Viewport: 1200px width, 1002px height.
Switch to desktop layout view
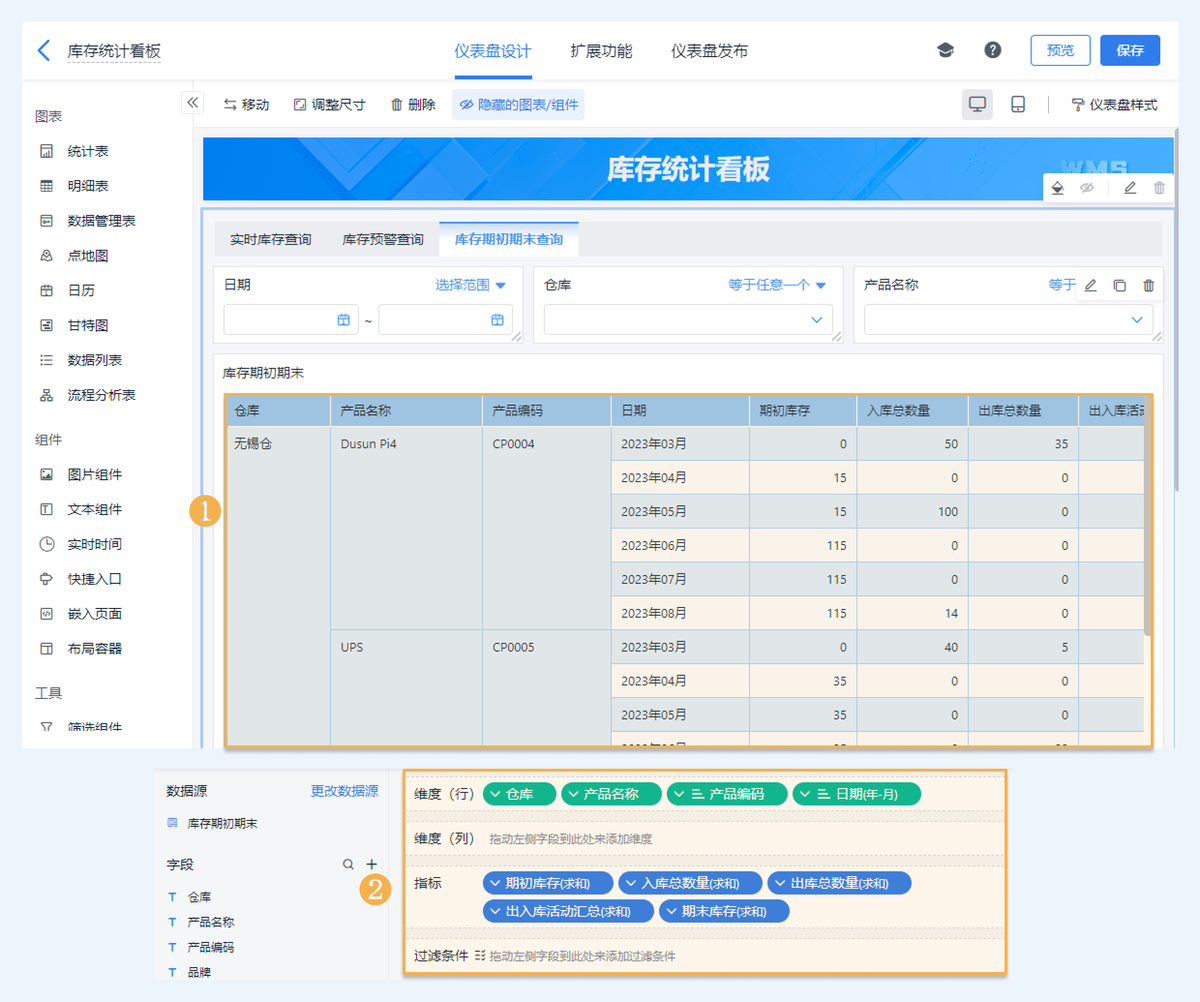tap(977, 105)
